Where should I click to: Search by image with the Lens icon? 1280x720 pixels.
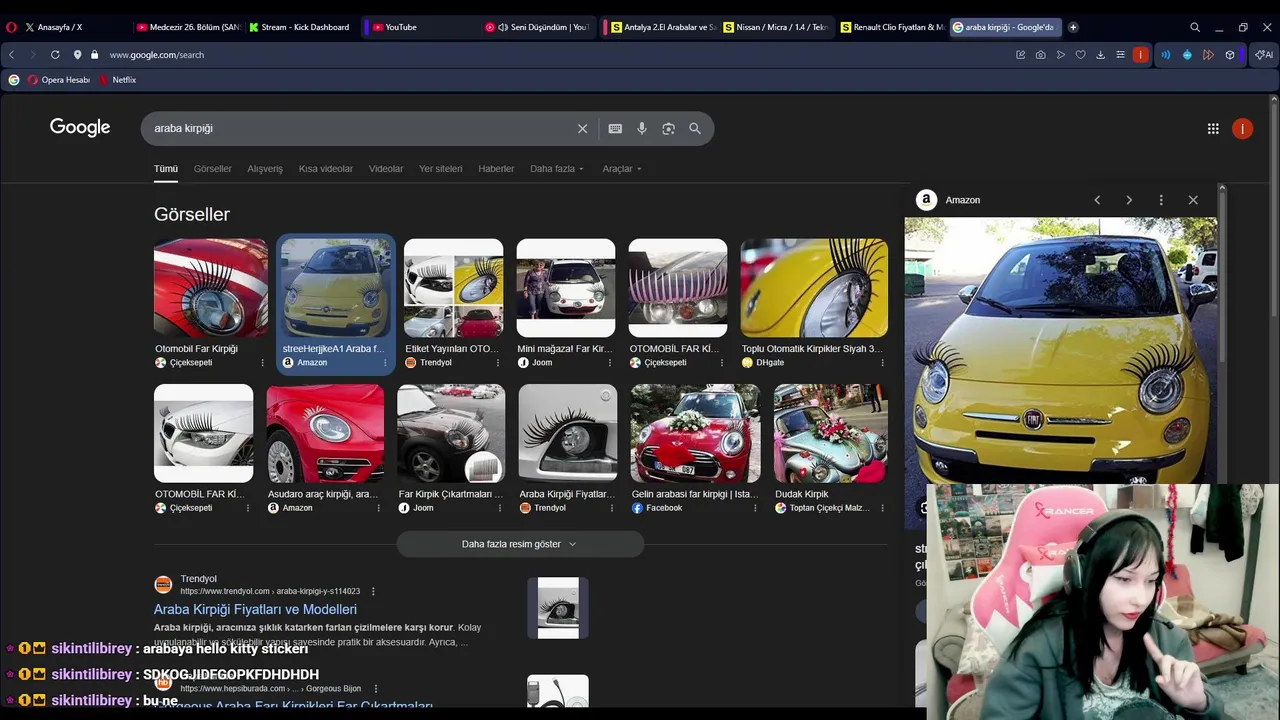(x=668, y=128)
